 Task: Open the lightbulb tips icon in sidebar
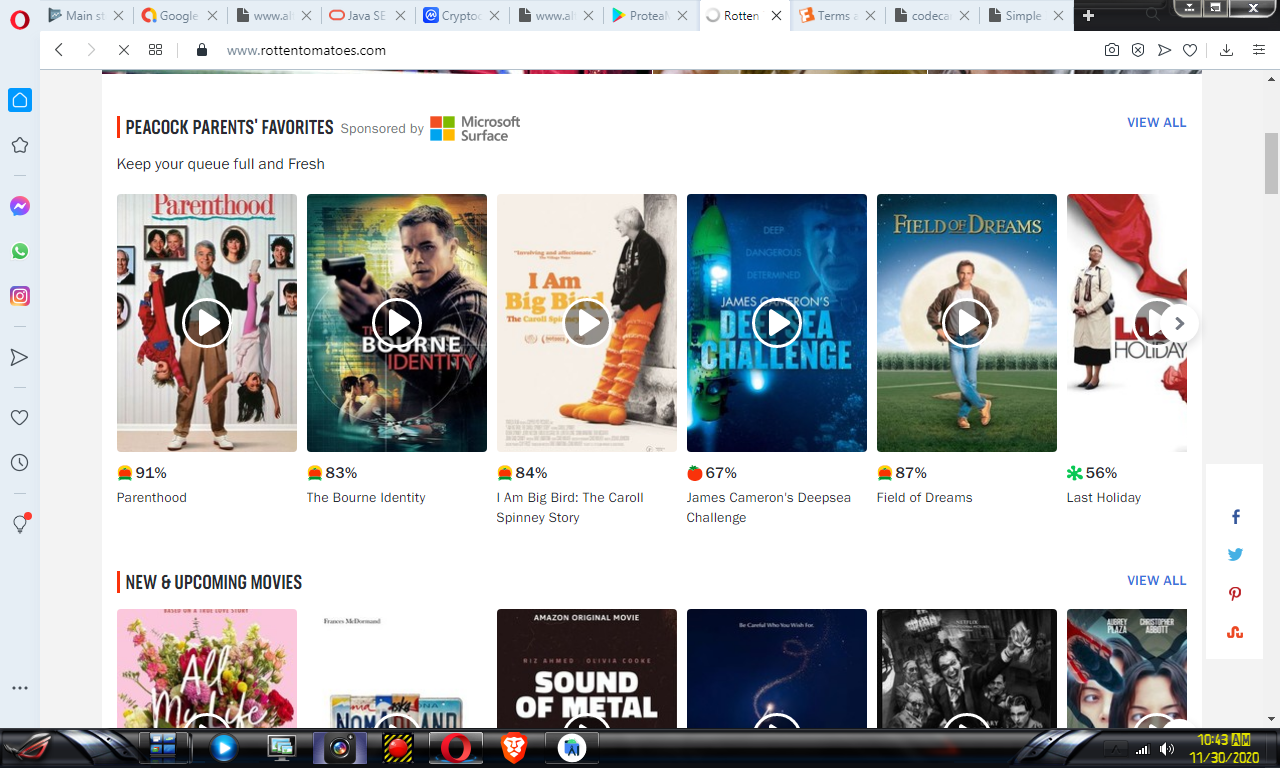click(20, 523)
